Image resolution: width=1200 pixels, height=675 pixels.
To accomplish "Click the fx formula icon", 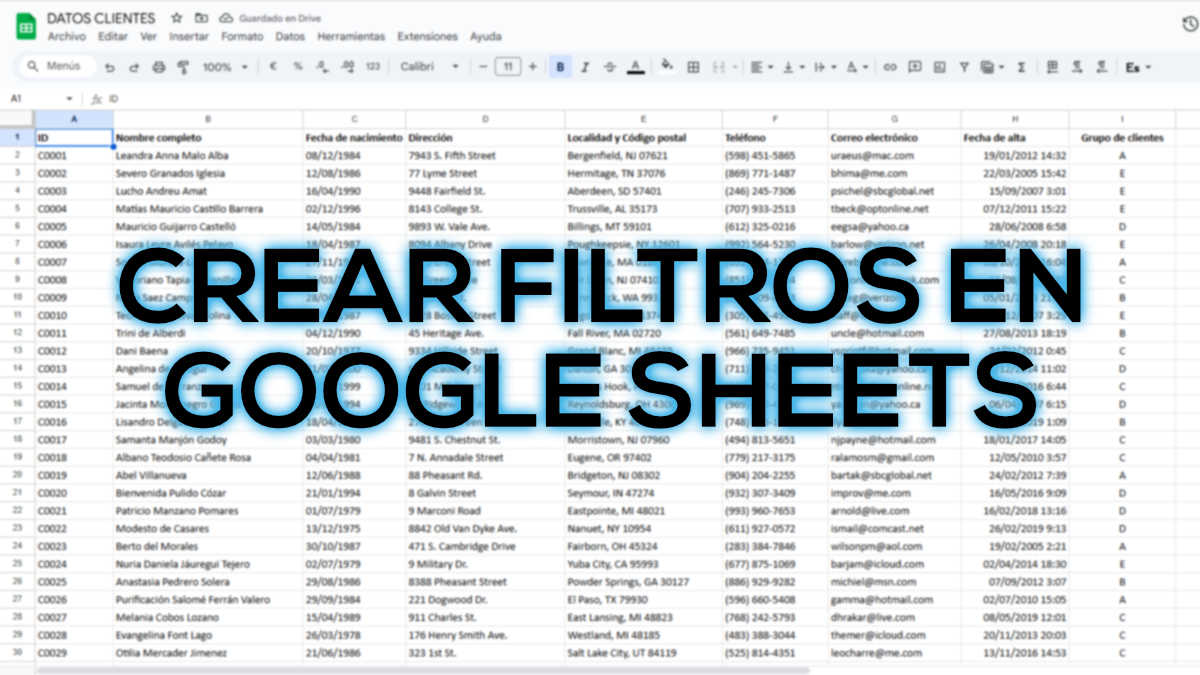I will coord(96,99).
